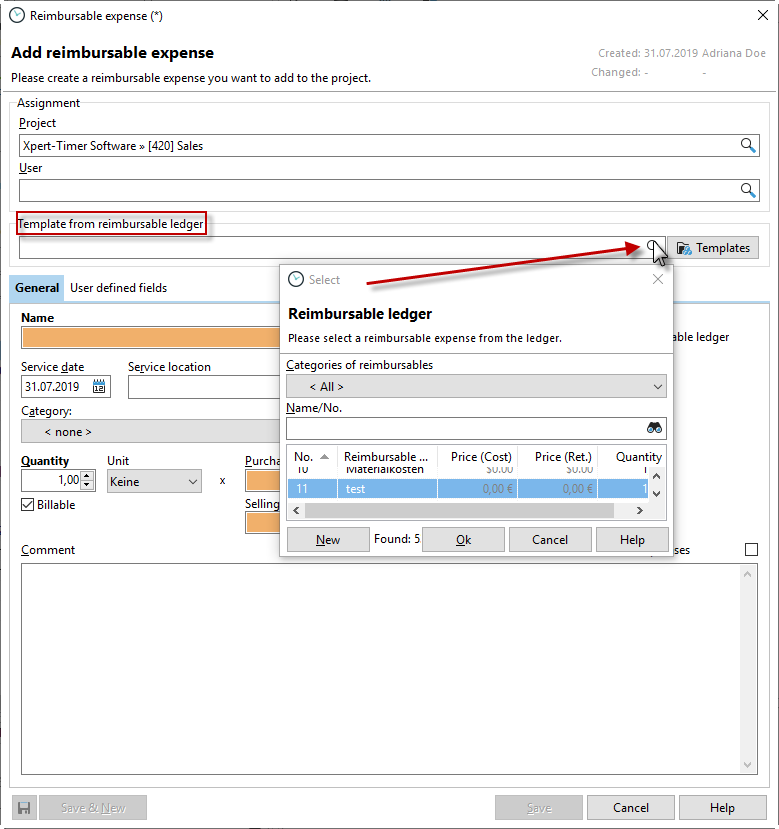This screenshot has width=779, height=829.
Task: Select the General tab
Action: tap(37, 288)
